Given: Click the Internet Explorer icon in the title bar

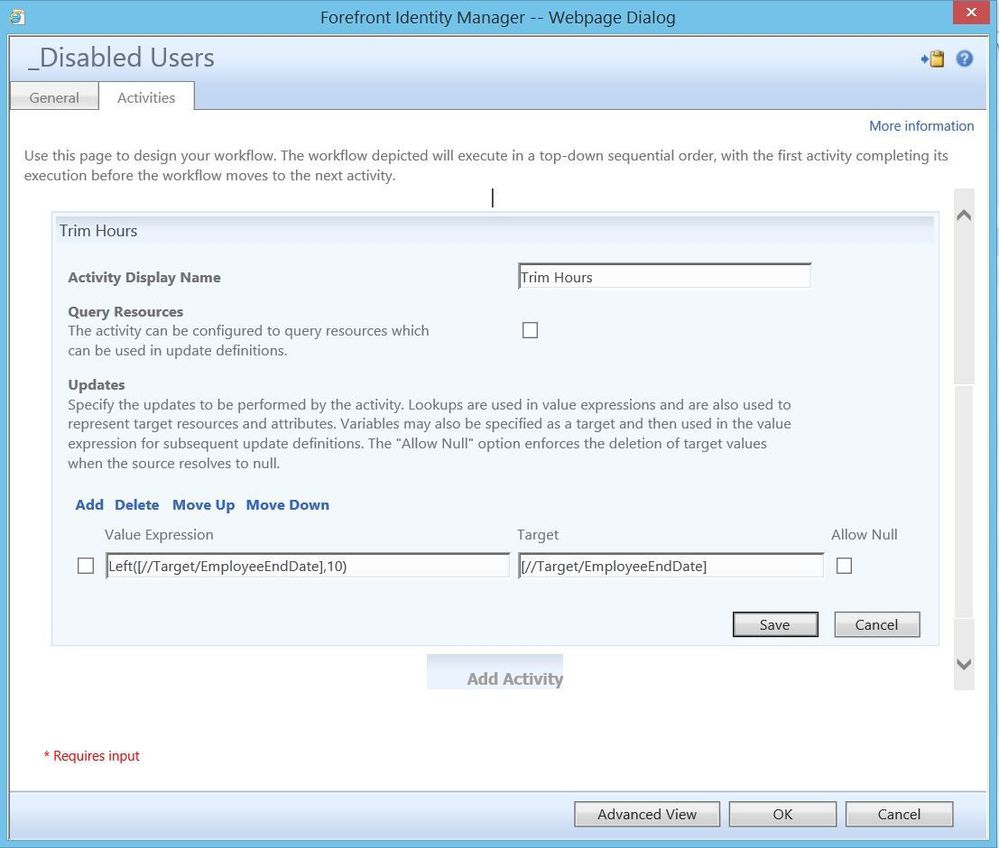Looking at the screenshot, I should pyautogui.click(x=17, y=17).
